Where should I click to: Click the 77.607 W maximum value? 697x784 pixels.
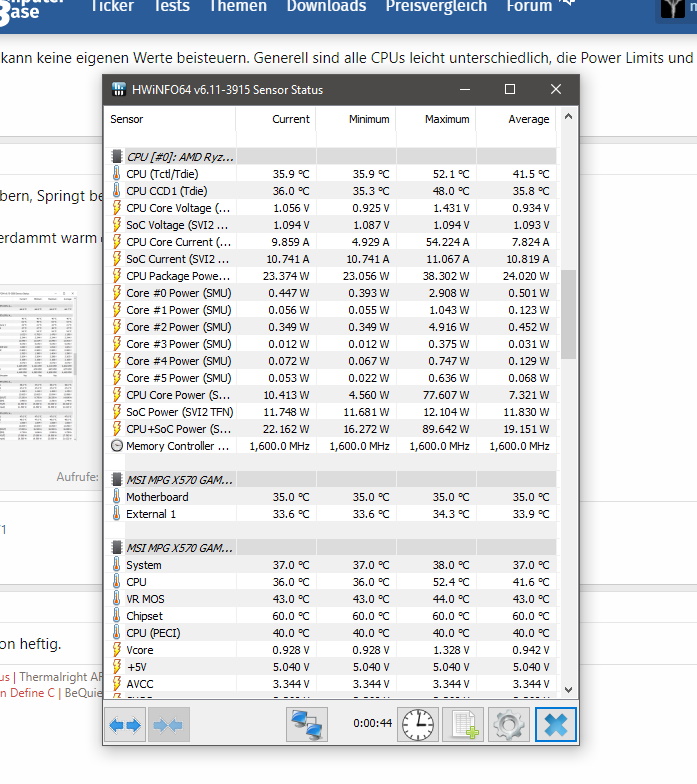point(446,395)
